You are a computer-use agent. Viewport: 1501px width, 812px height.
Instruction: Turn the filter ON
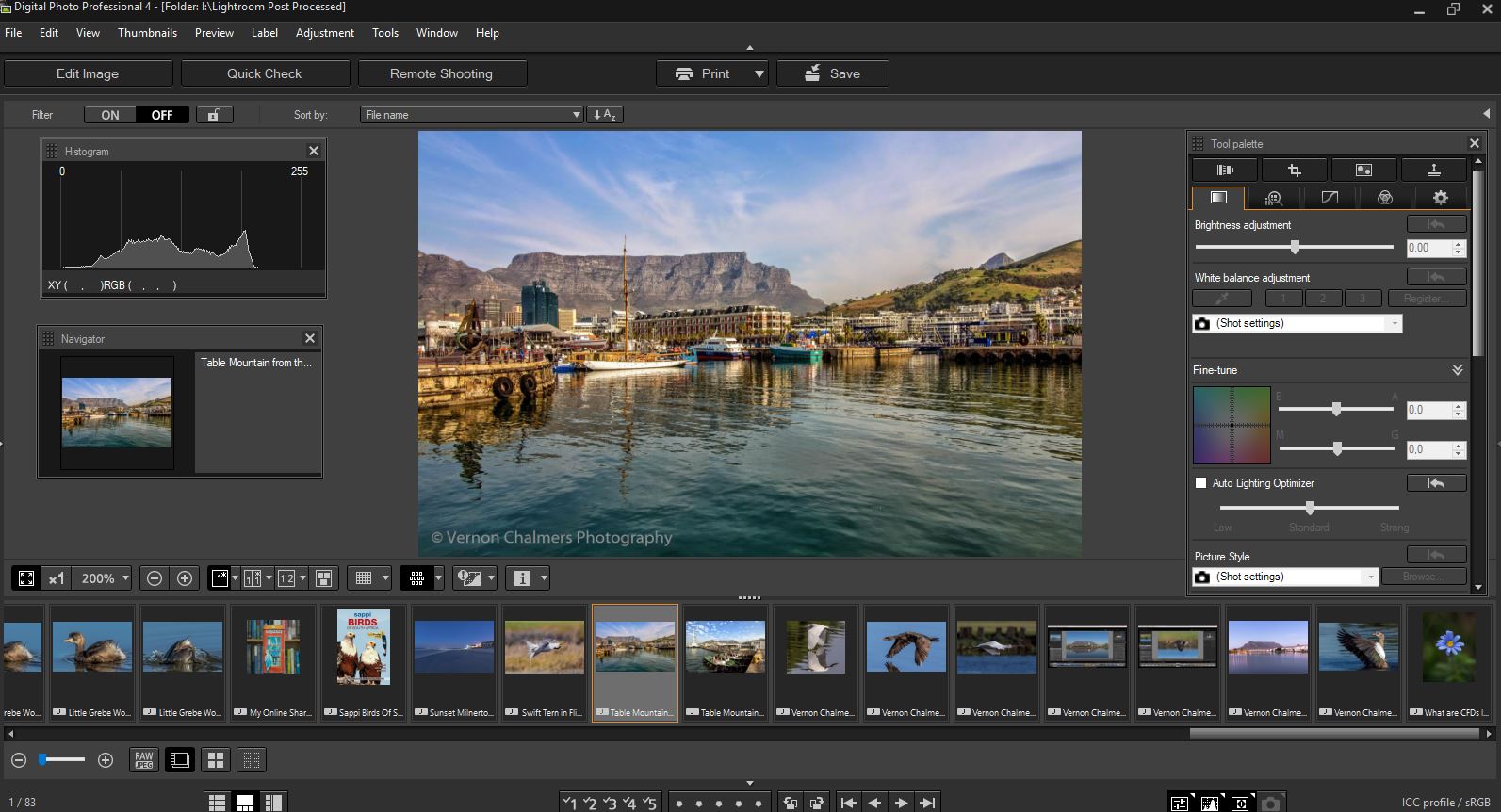click(x=110, y=115)
